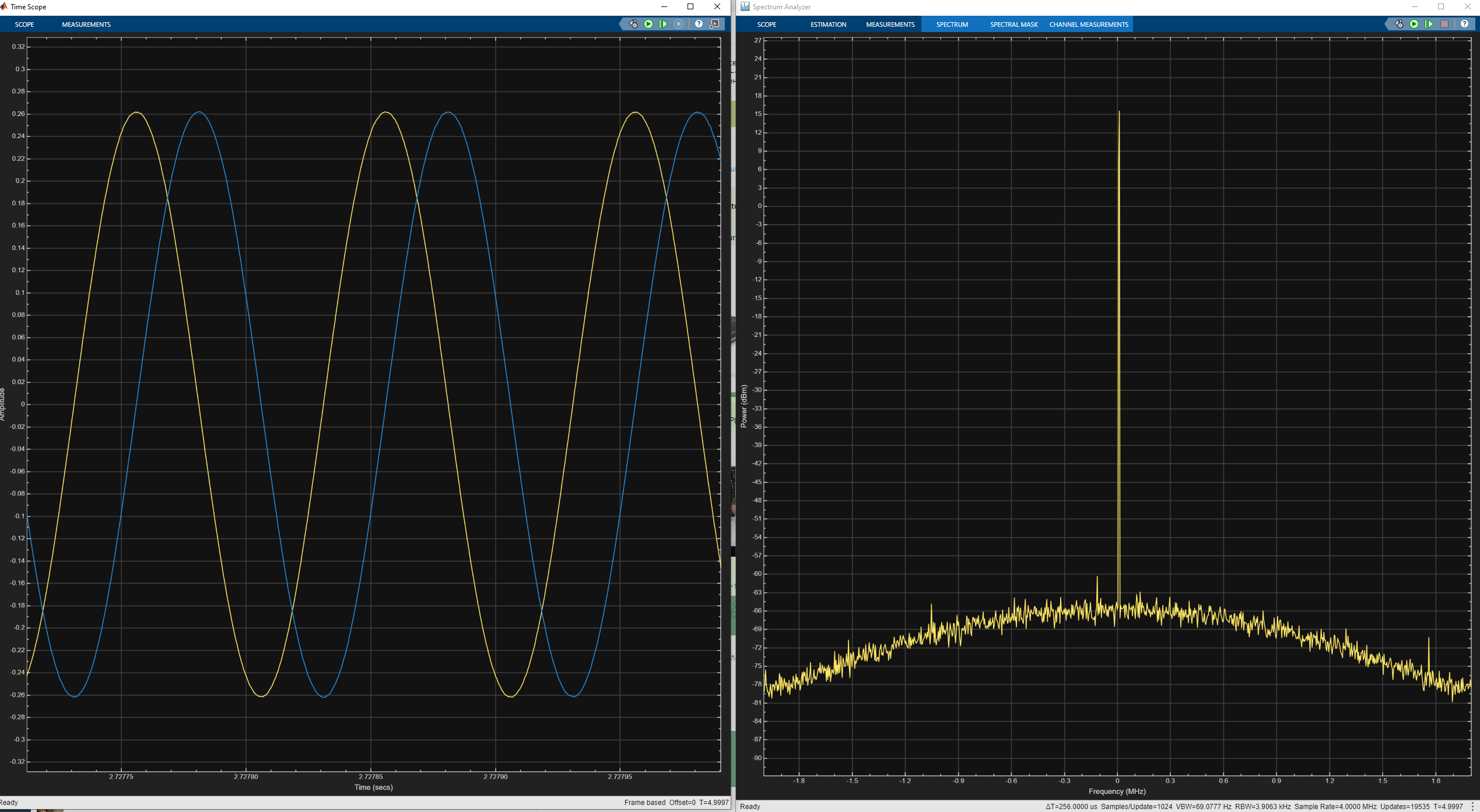This screenshot has height=812, width=1480.
Task: Close the Spectrum Analyzer window
Action: 1468,6
